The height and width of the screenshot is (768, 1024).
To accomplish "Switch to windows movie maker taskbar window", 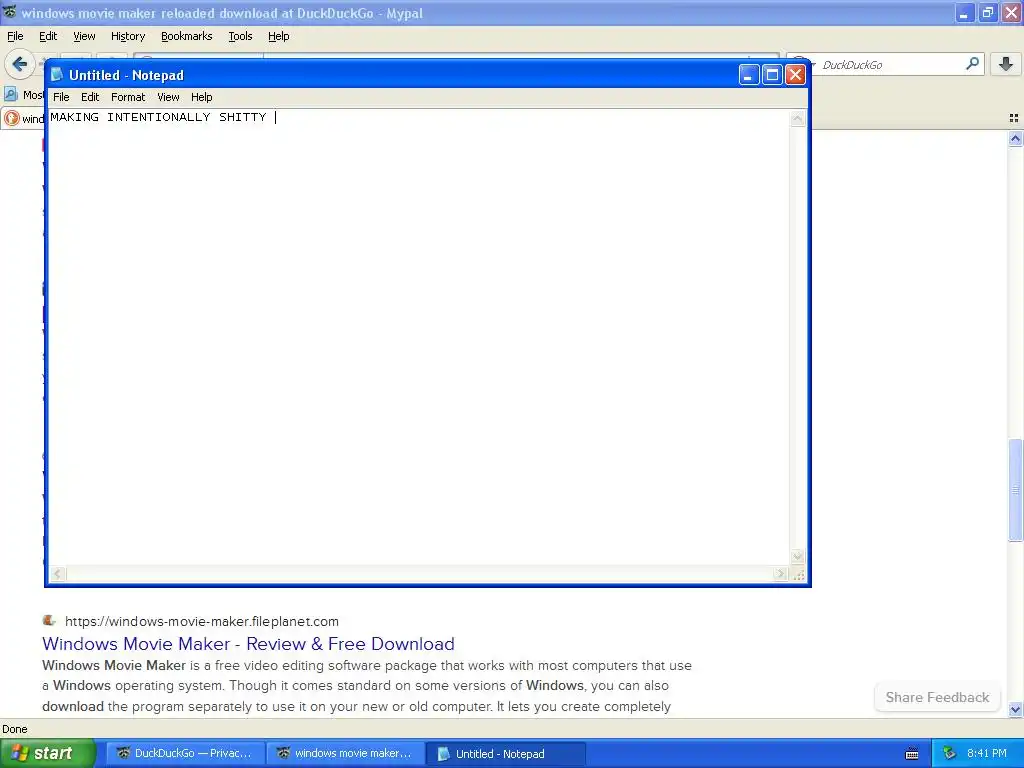I will pos(345,754).
